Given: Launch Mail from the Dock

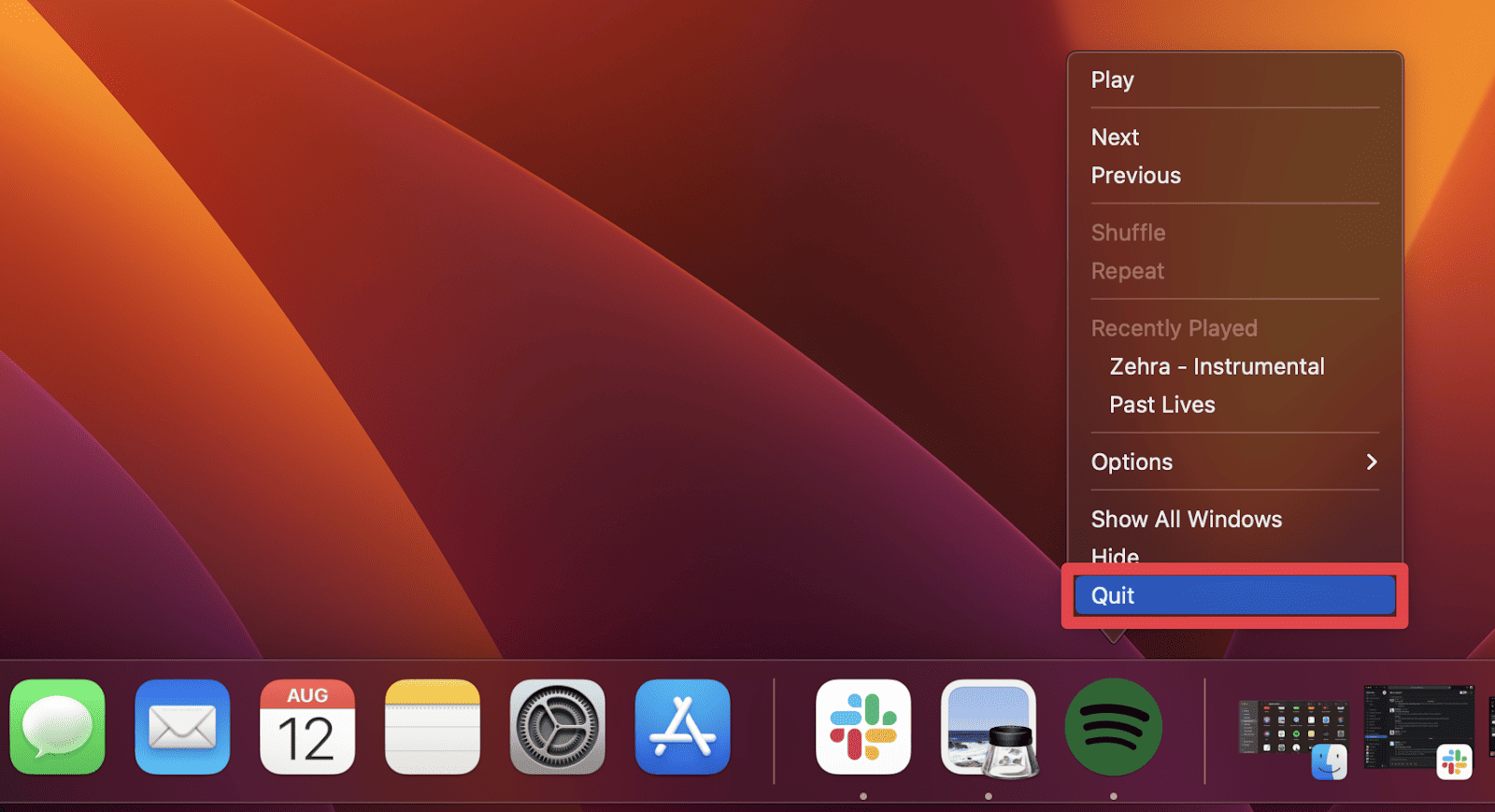Looking at the screenshot, I should 182,727.
